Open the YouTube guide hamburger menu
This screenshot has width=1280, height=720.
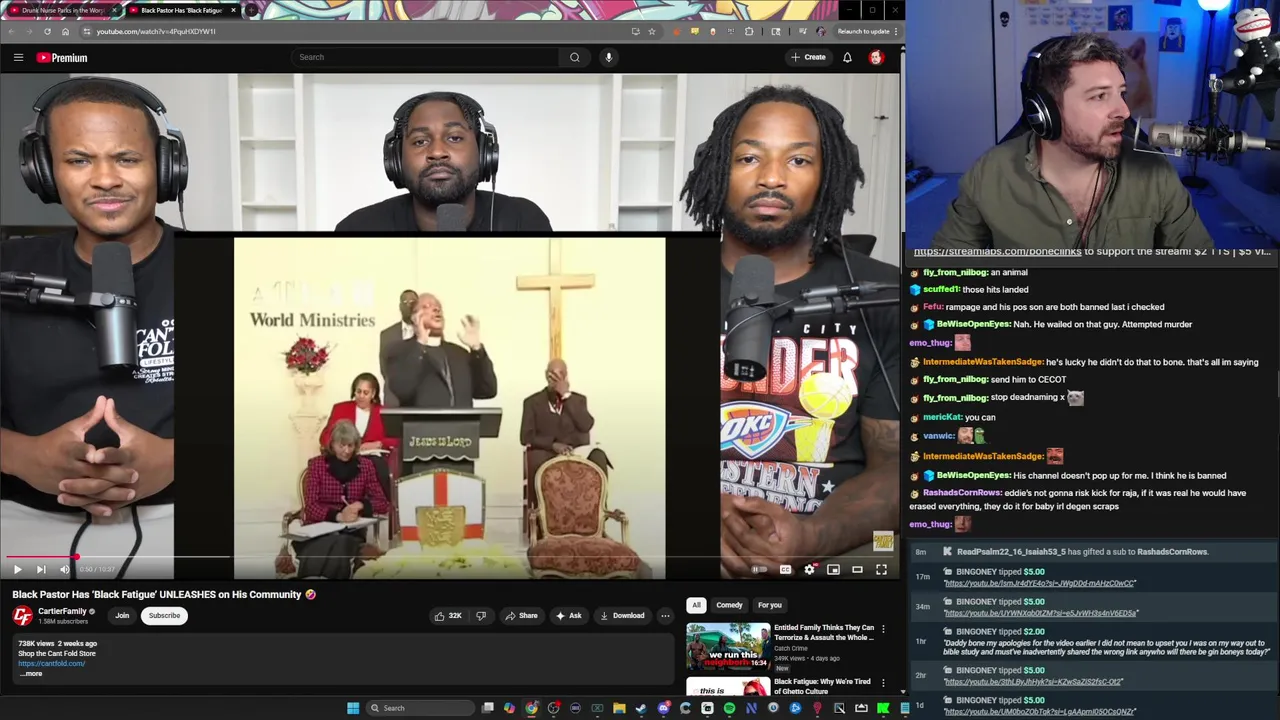(x=18, y=57)
